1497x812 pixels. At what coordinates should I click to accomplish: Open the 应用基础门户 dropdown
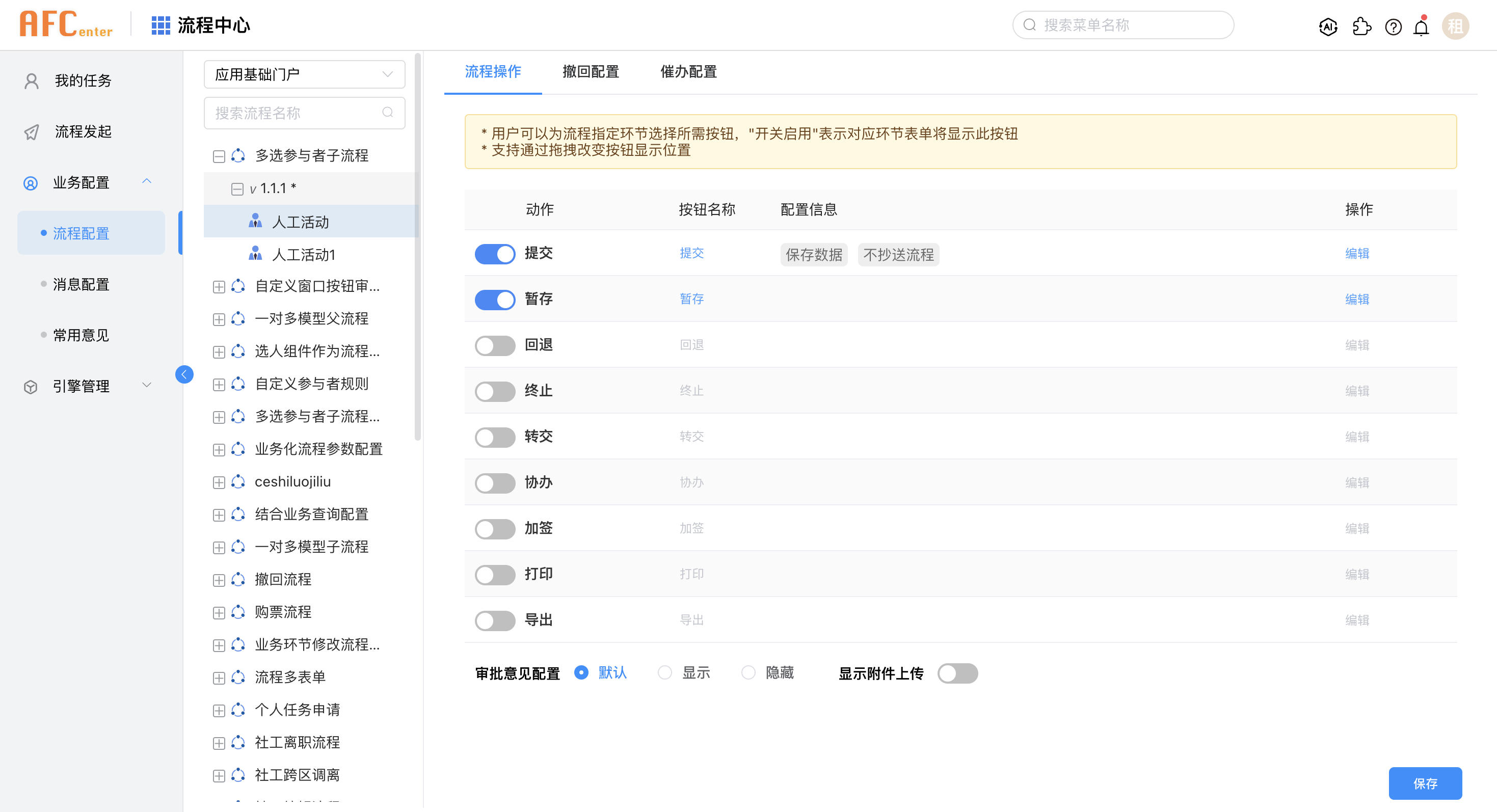(x=304, y=74)
